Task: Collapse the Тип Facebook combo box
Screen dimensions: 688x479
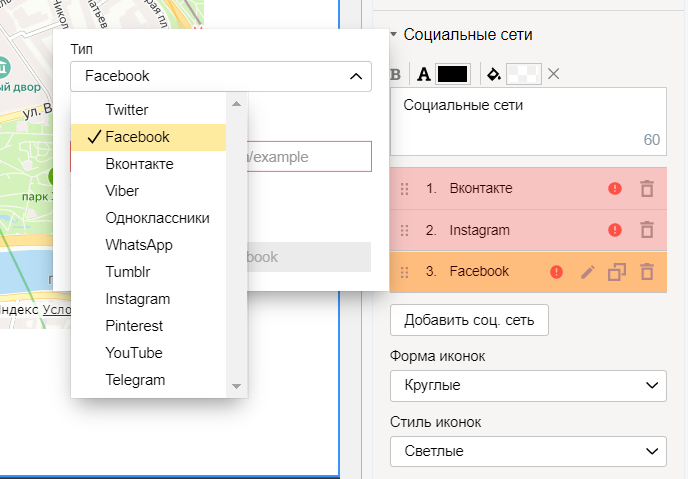Action: 221,76
